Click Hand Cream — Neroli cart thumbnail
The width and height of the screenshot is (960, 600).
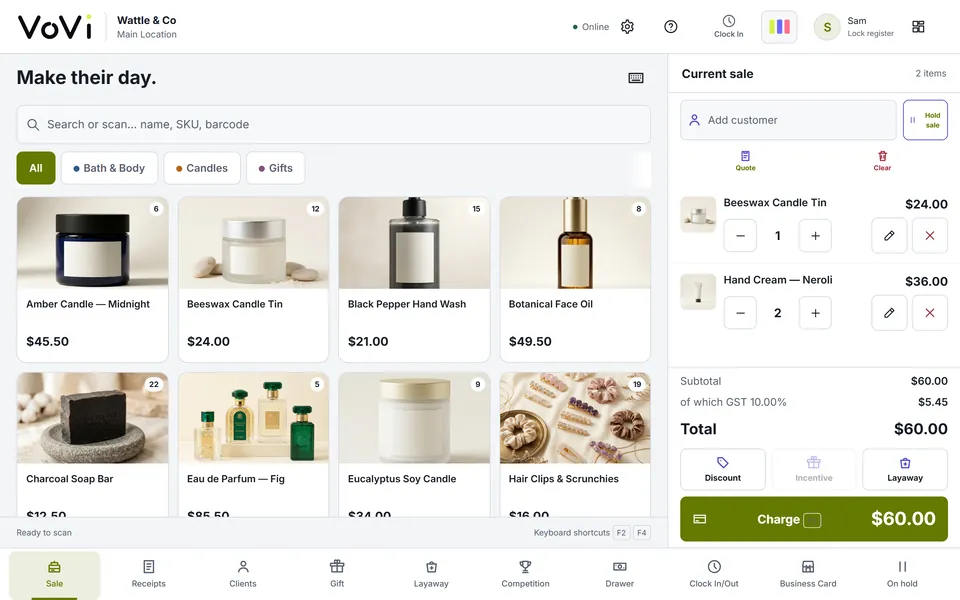pos(698,291)
